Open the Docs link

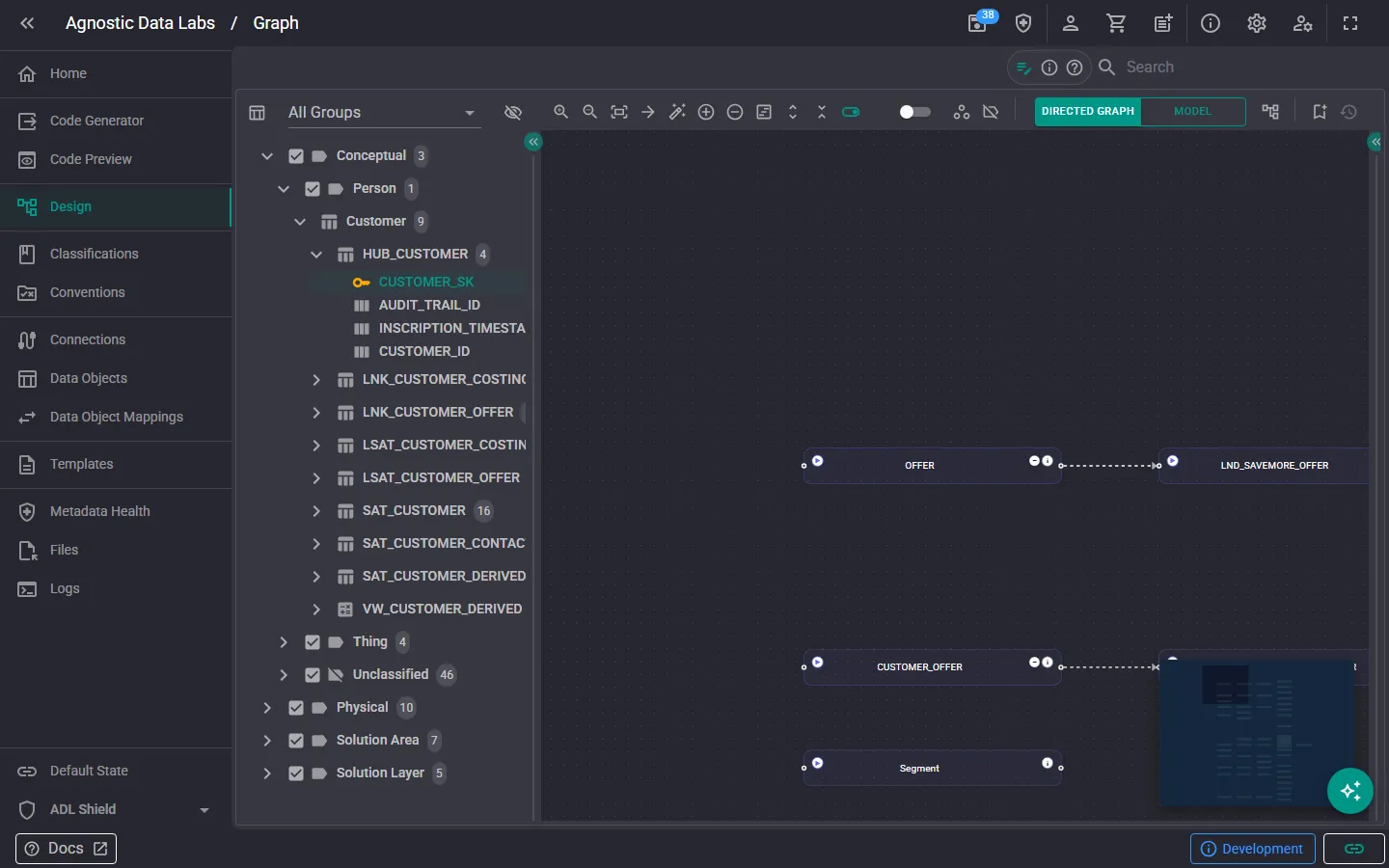pyautogui.click(x=66, y=849)
